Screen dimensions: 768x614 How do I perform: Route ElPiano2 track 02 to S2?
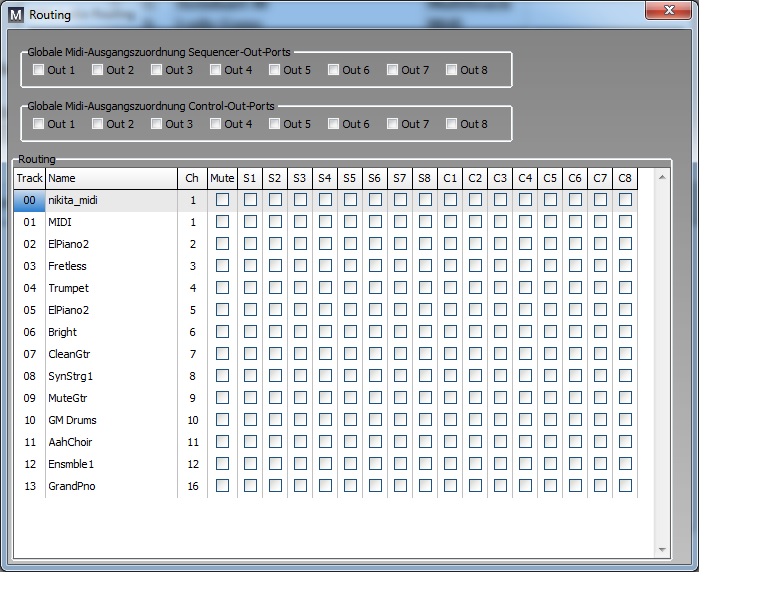pos(275,244)
